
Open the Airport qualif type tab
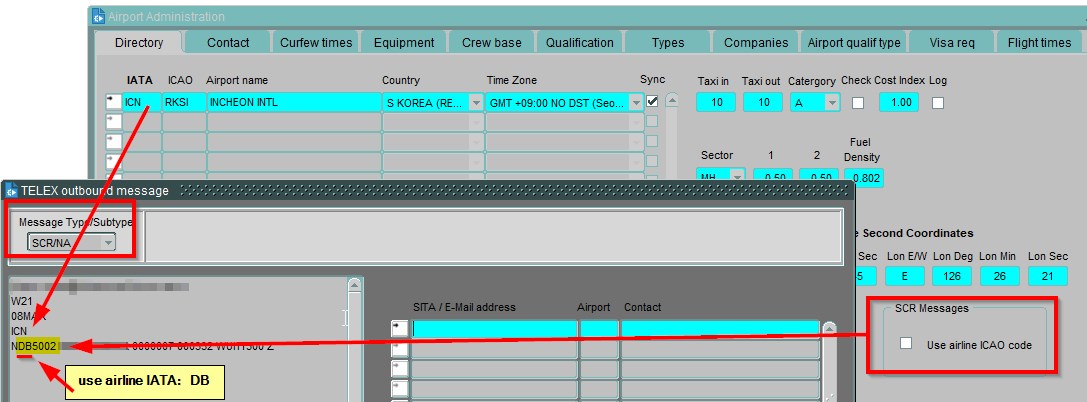(x=853, y=43)
